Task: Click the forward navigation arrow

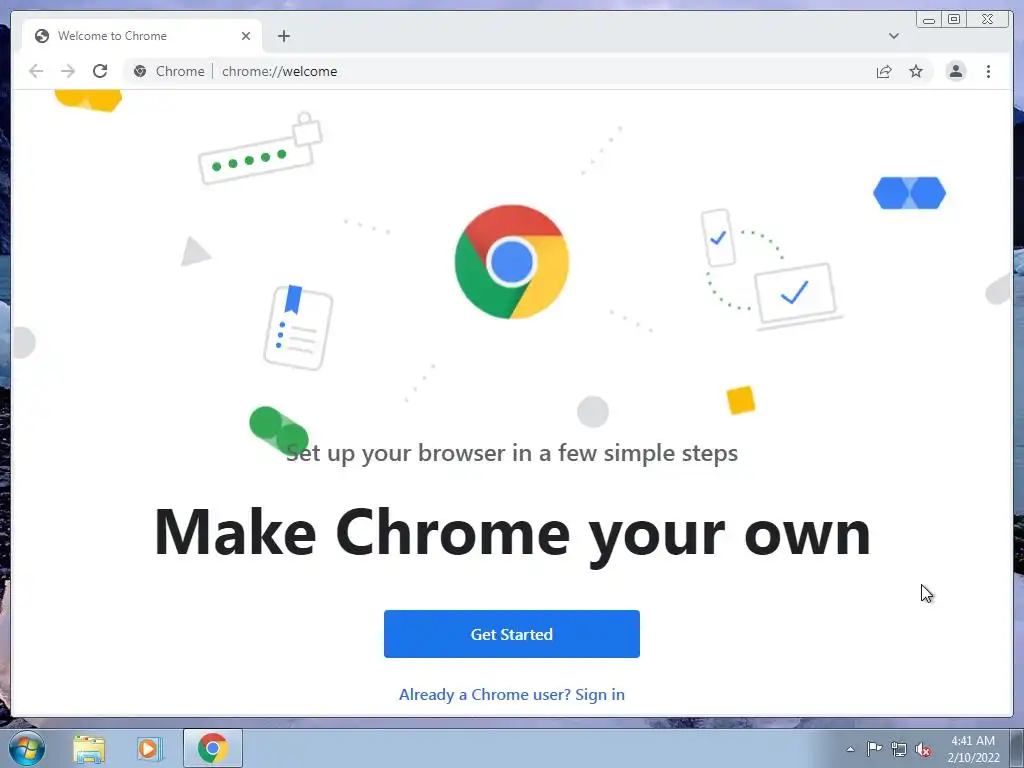Action: [68, 71]
